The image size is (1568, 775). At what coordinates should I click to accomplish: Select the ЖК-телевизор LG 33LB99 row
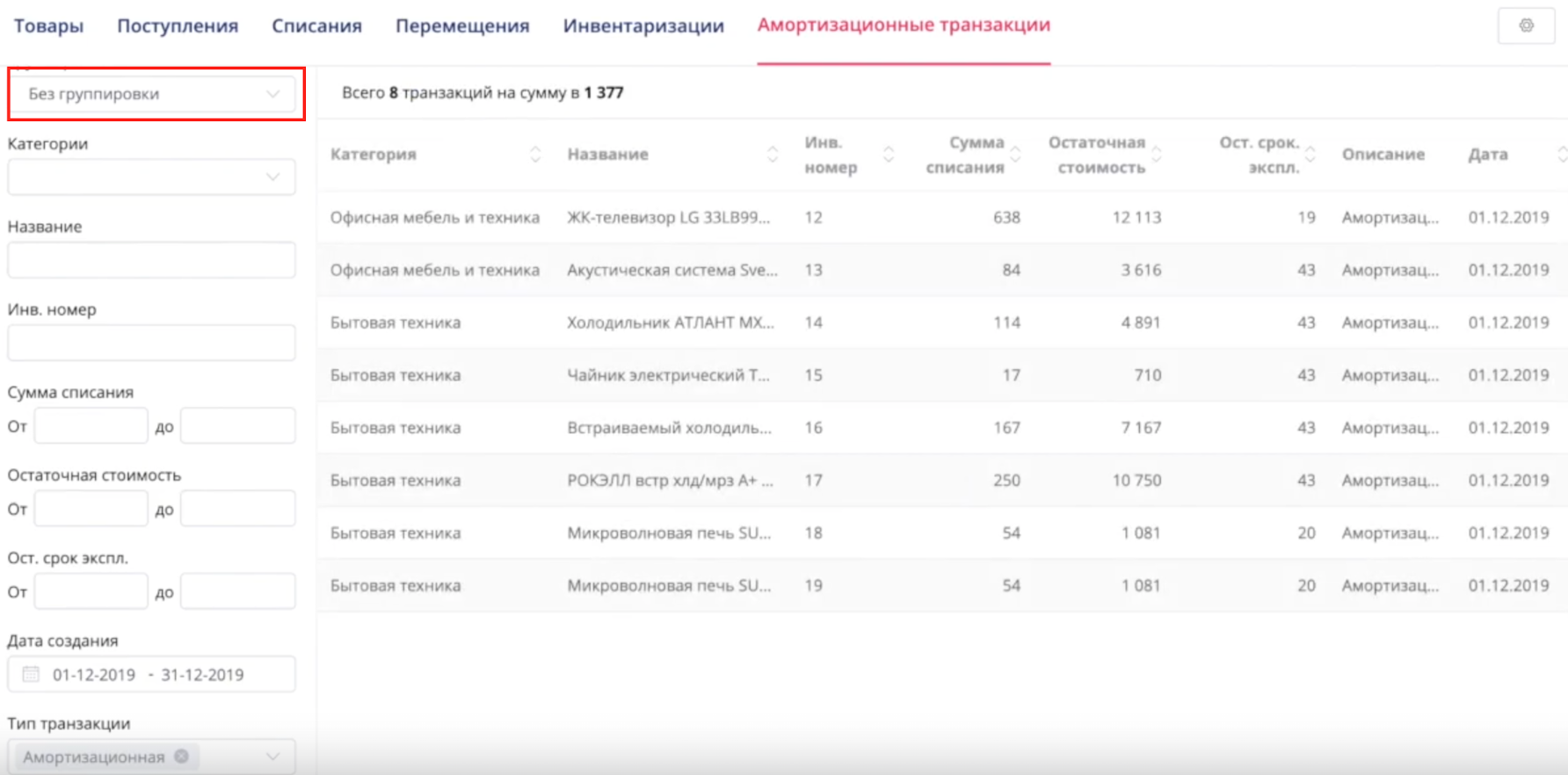coord(942,217)
